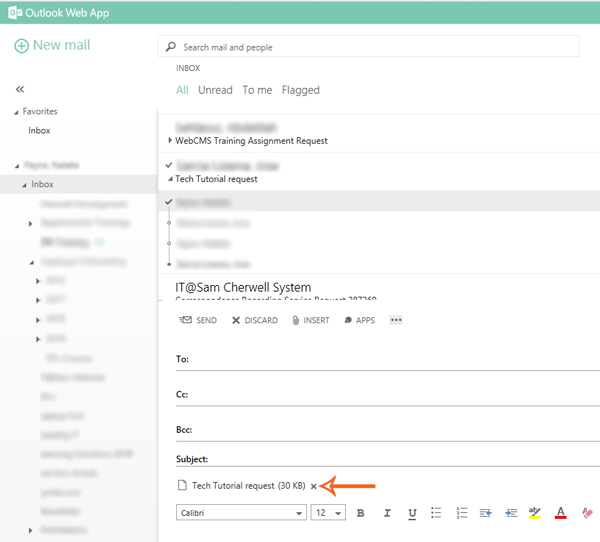Collapse the Favorites section
This screenshot has height=542, width=600.
pos(16,112)
